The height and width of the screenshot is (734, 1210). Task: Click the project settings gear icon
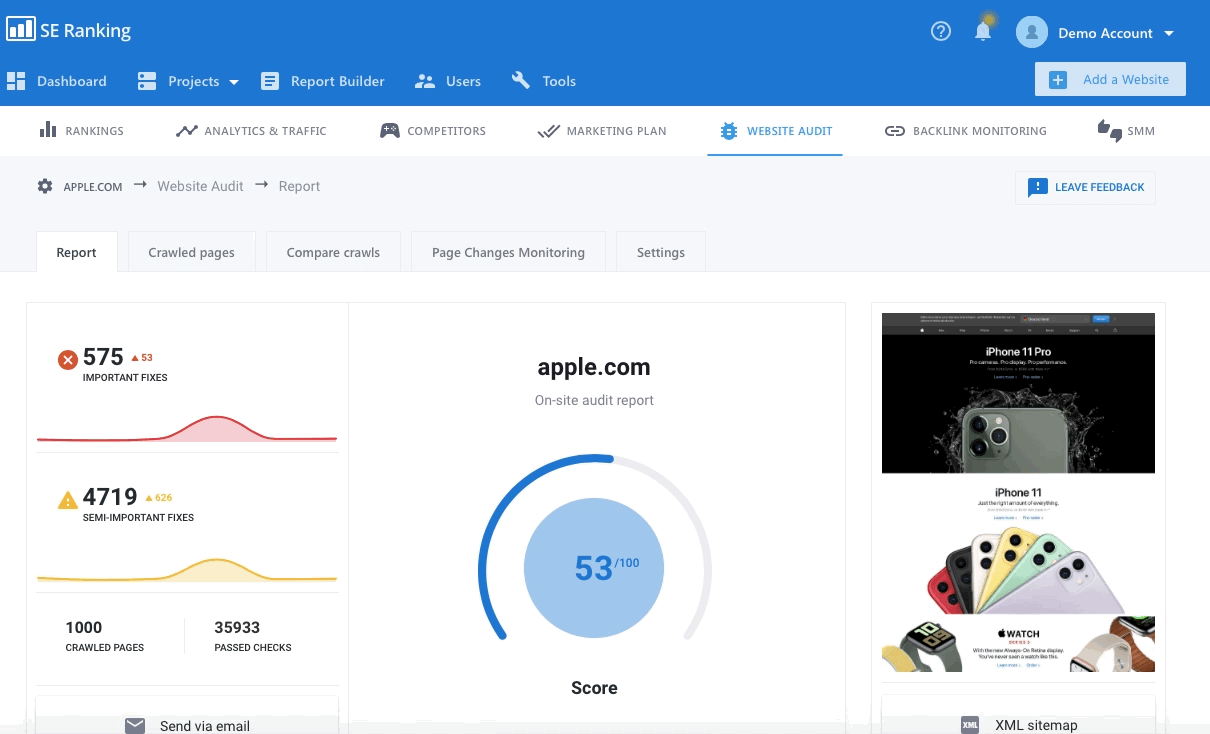click(x=45, y=186)
